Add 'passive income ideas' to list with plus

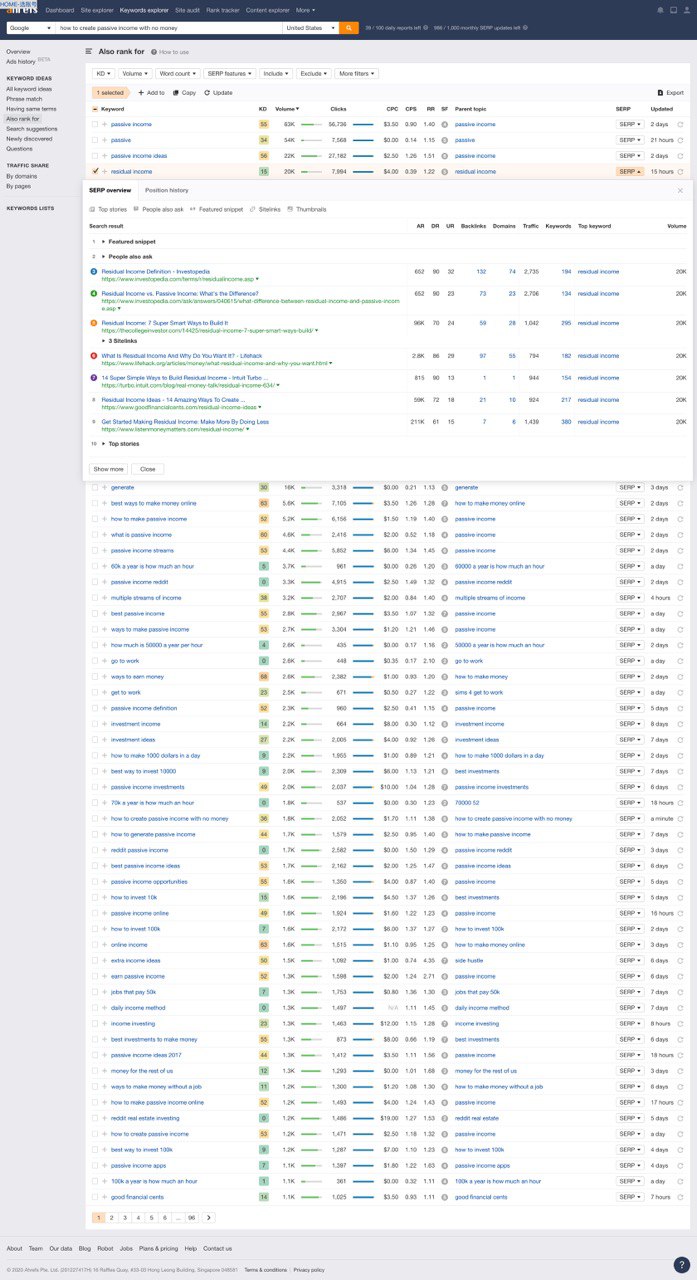pos(104,156)
